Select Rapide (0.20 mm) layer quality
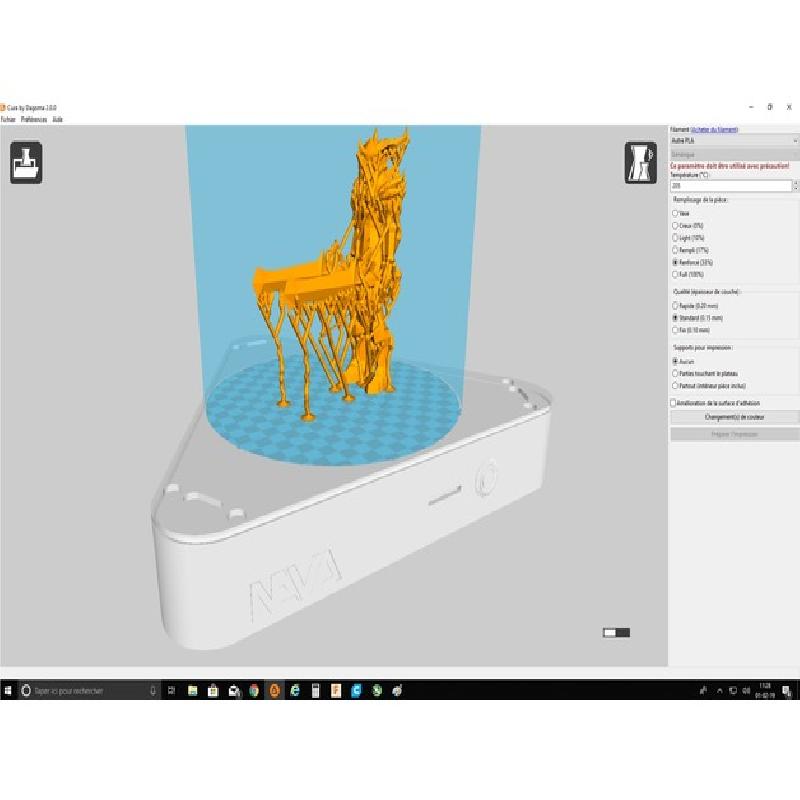Image resolution: width=800 pixels, height=800 pixels. point(675,305)
